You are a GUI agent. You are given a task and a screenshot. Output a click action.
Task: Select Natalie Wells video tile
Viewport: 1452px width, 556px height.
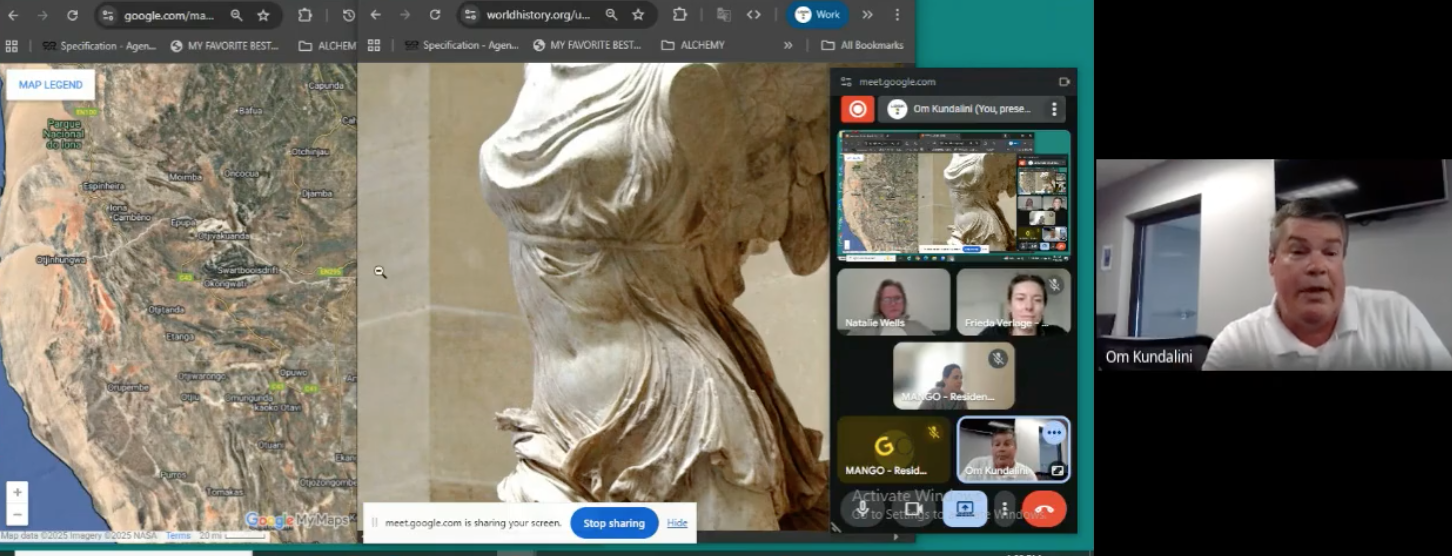(893, 301)
